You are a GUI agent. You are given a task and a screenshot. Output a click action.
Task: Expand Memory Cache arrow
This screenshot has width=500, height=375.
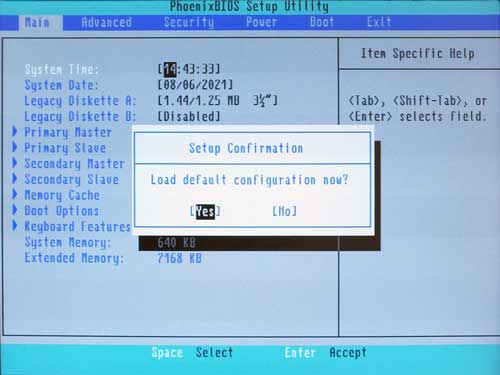coord(15,194)
